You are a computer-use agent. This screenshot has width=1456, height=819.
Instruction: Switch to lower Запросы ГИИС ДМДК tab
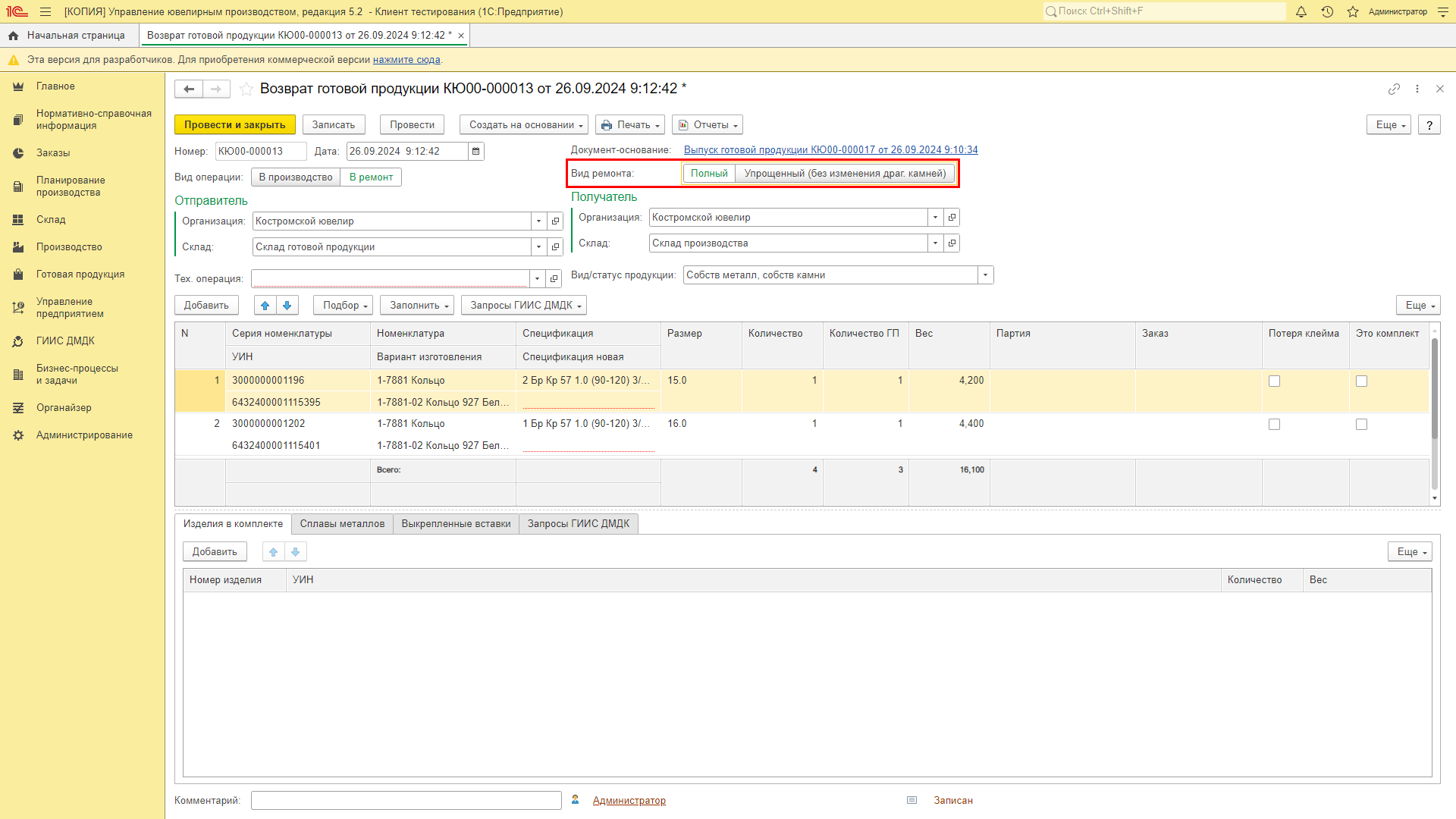pyautogui.click(x=579, y=524)
